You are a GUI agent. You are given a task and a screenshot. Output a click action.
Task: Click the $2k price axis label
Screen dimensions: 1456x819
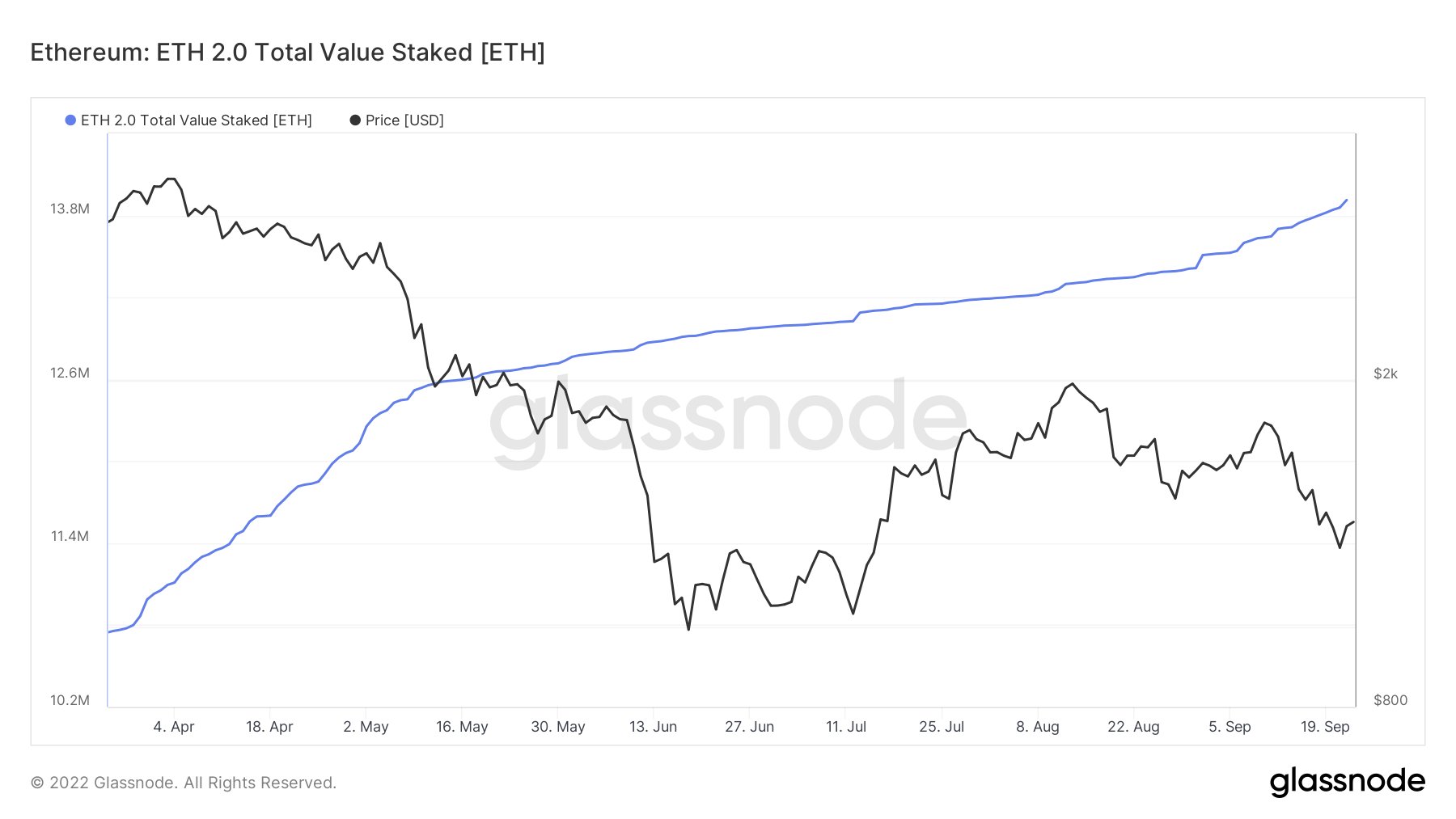(1386, 374)
